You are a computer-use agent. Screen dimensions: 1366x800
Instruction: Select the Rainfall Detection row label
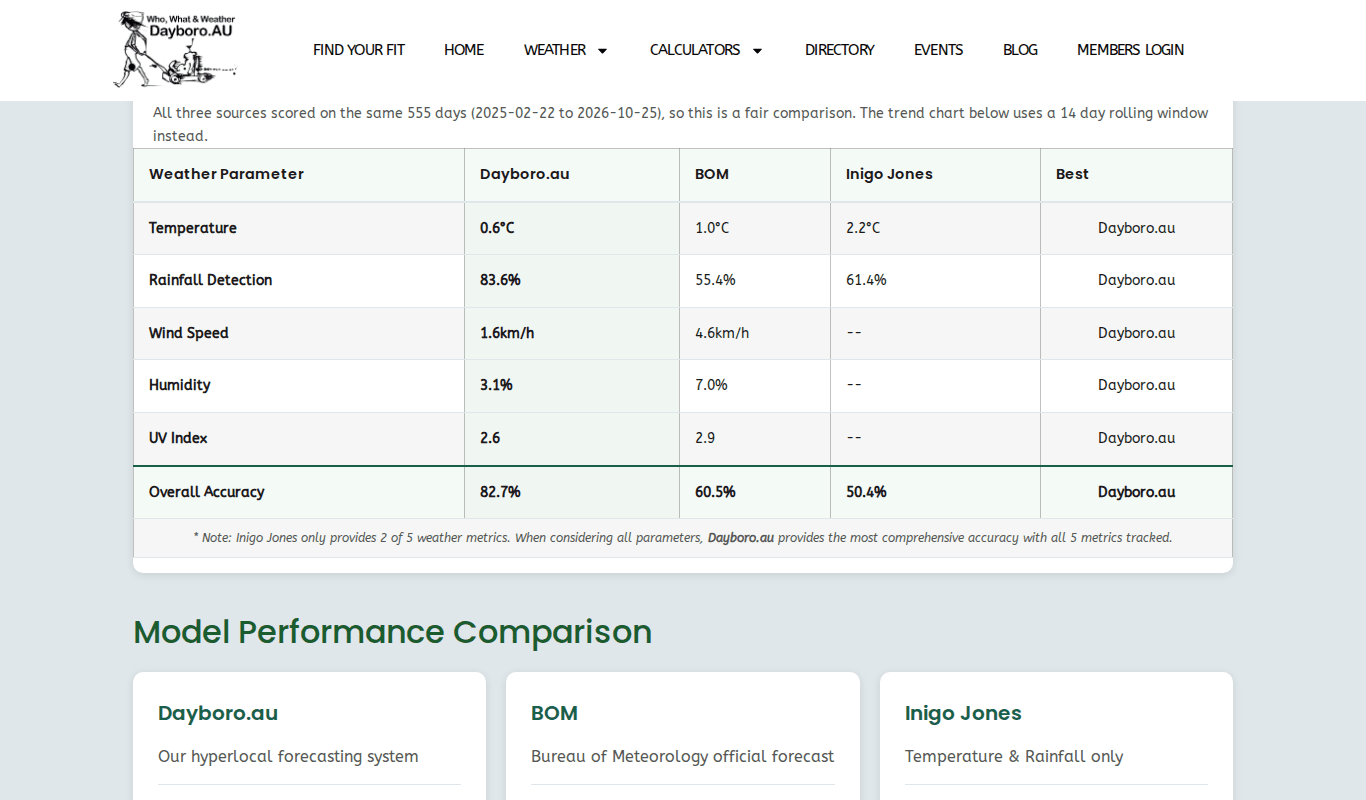(210, 280)
